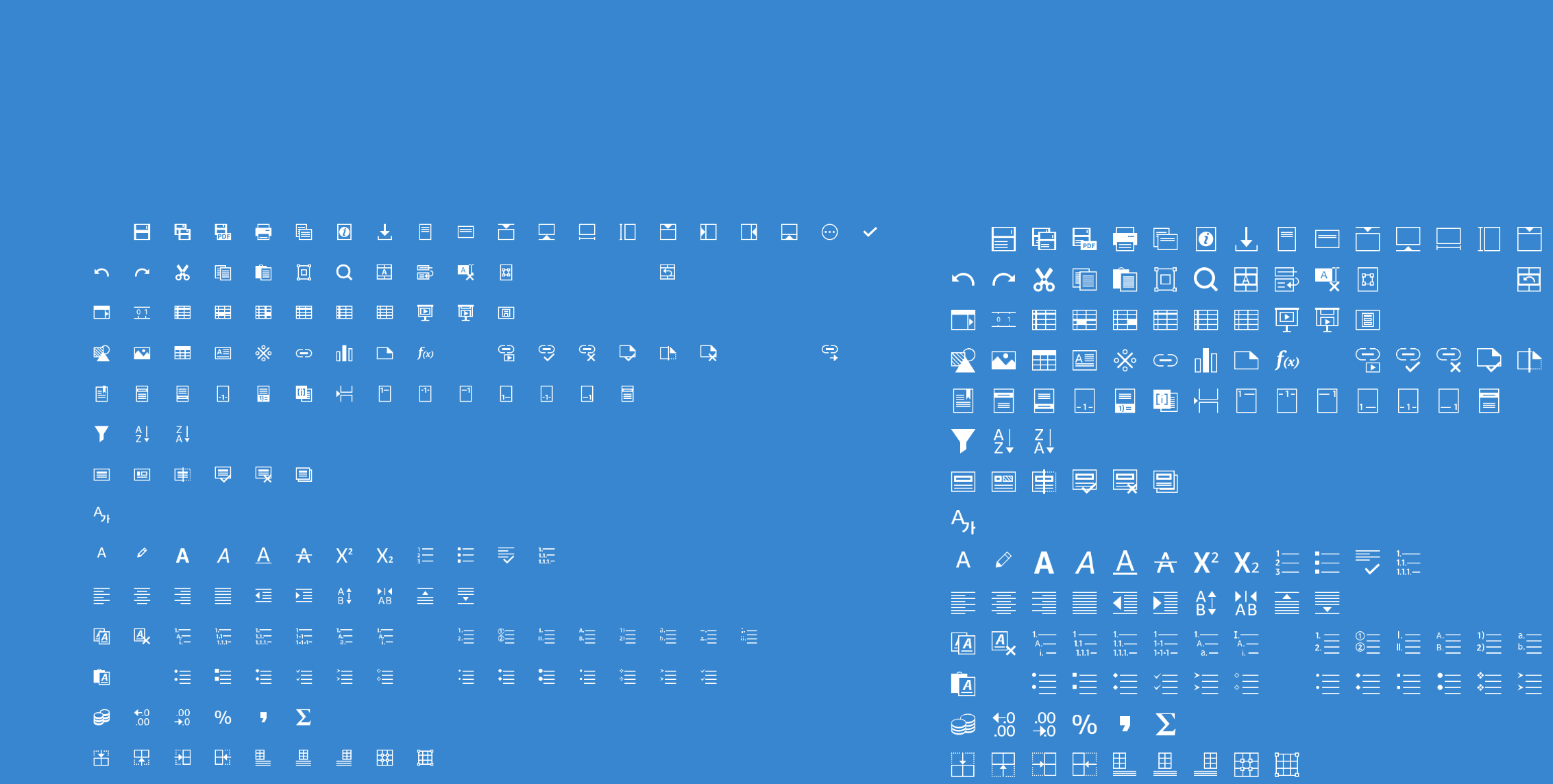Select the large center alignment icon
Screen dimensions: 1553x784
pos(1003,603)
